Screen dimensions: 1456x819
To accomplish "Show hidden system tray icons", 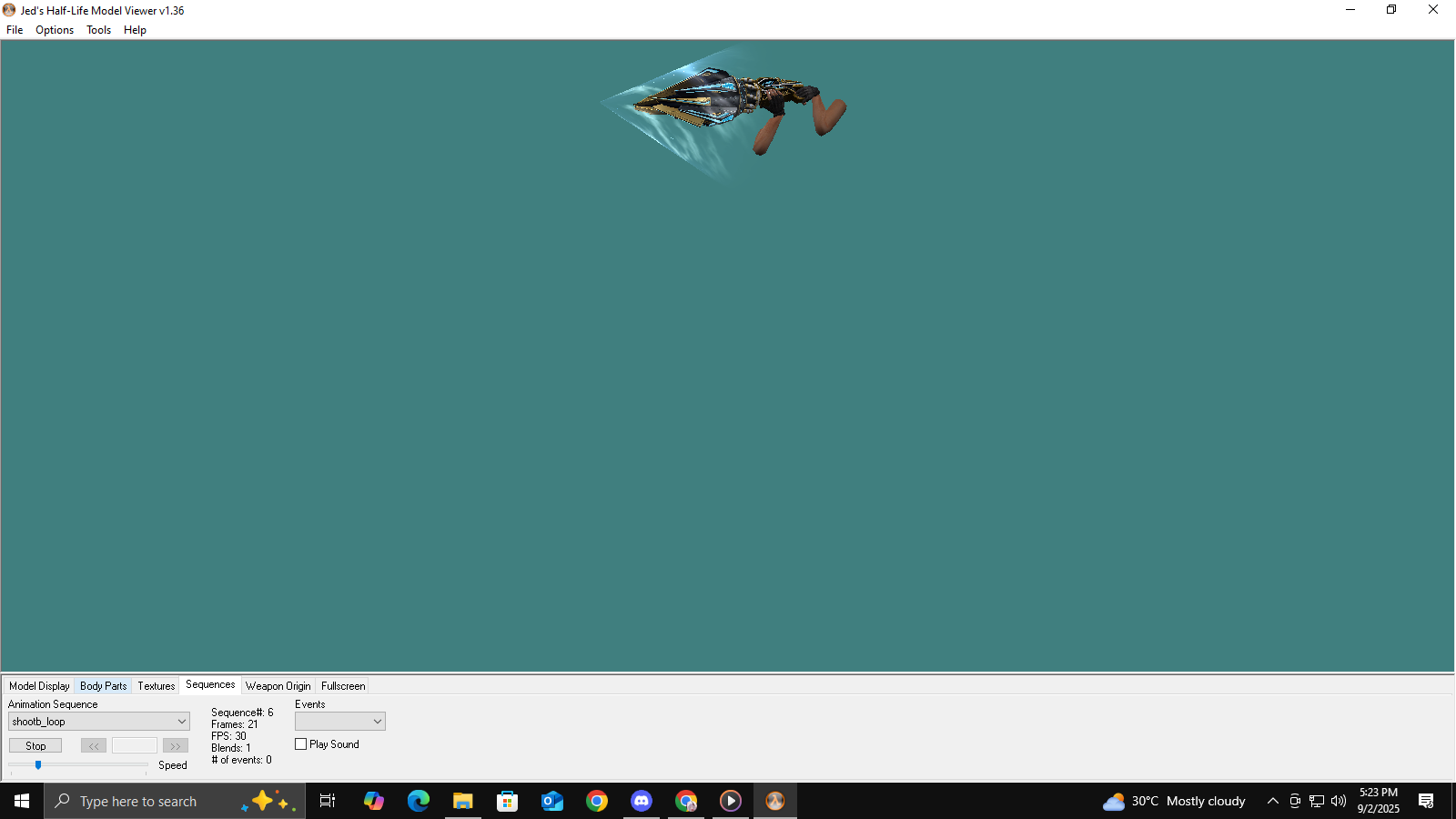I will (x=1273, y=801).
